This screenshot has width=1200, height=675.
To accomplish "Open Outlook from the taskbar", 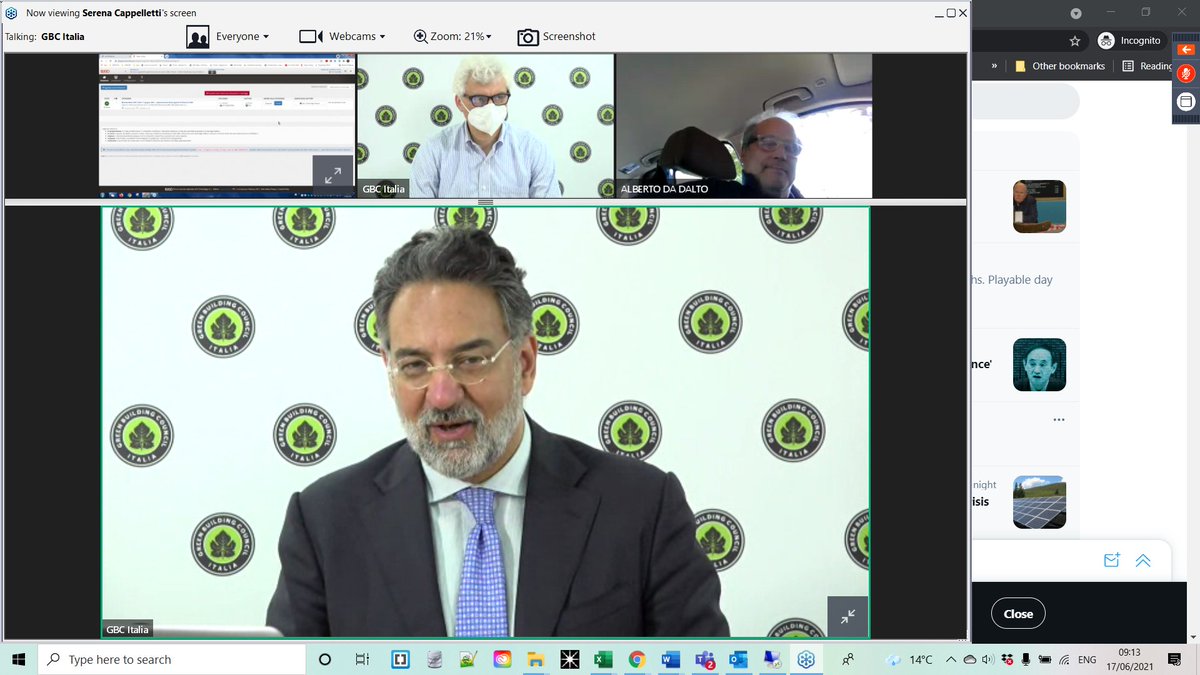I will (x=739, y=659).
